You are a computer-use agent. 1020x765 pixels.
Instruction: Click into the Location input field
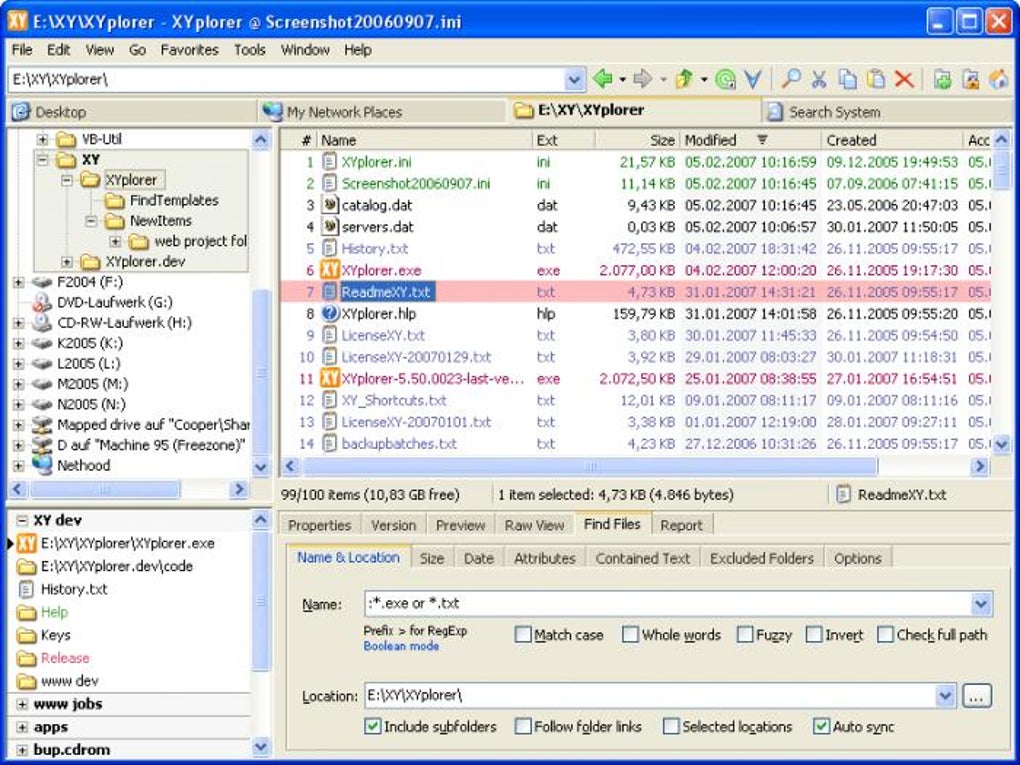pos(649,696)
